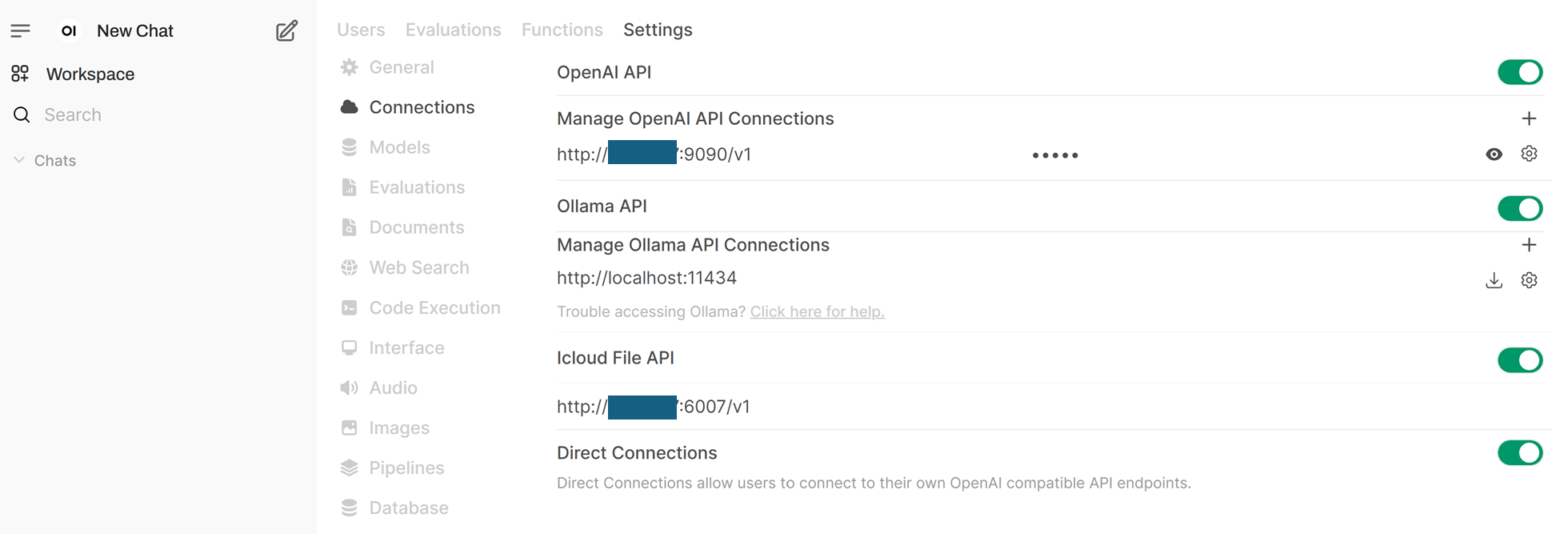Toggle the sidebar hamburger menu icon
Viewport: 1568px width, 534px height.
[x=21, y=31]
